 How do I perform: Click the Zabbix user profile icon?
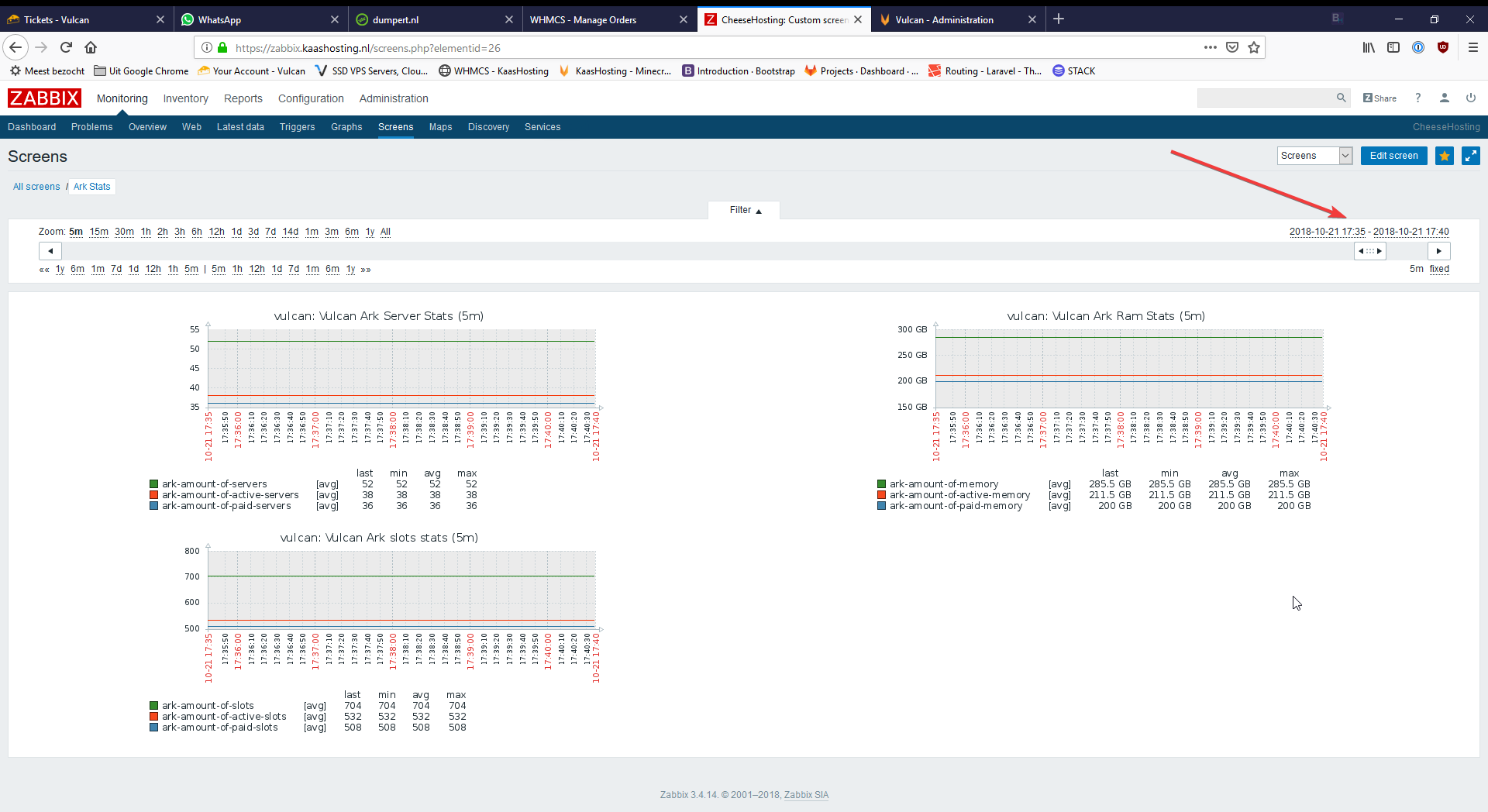tap(1444, 98)
